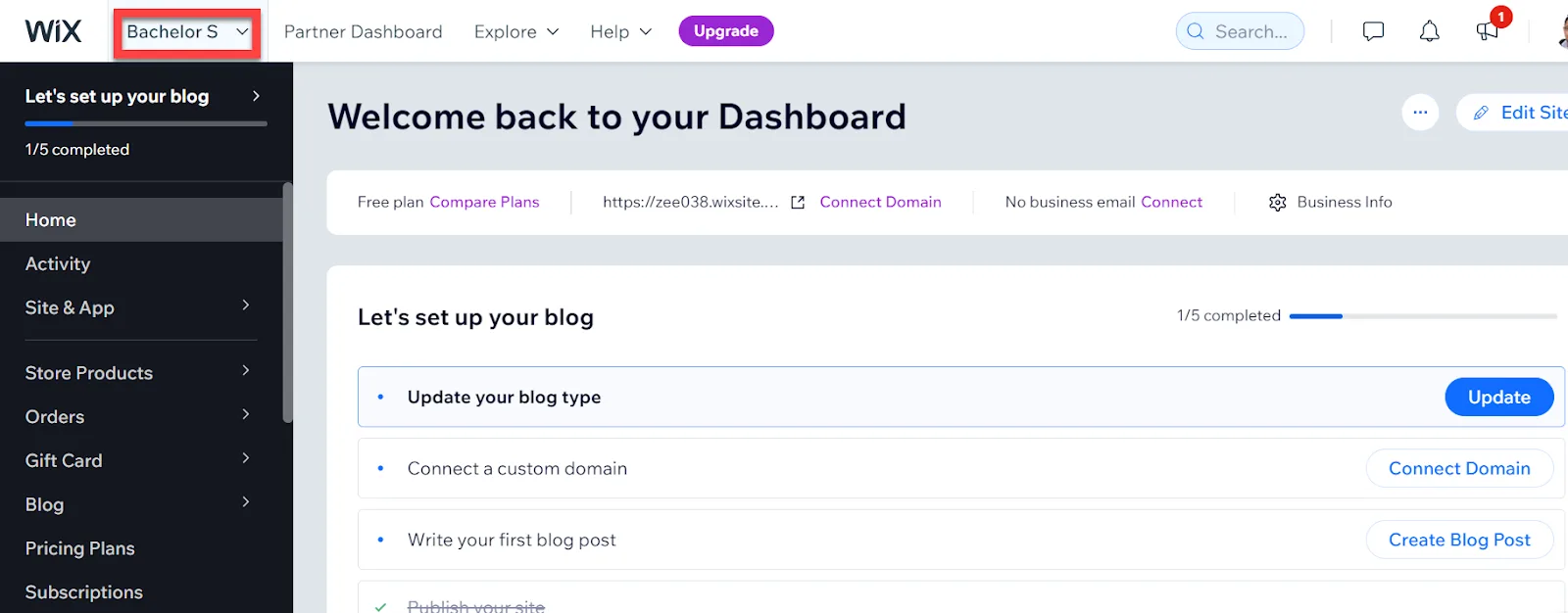Open the megaphone announcements icon
The image size is (1568, 613).
coord(1487,31)
